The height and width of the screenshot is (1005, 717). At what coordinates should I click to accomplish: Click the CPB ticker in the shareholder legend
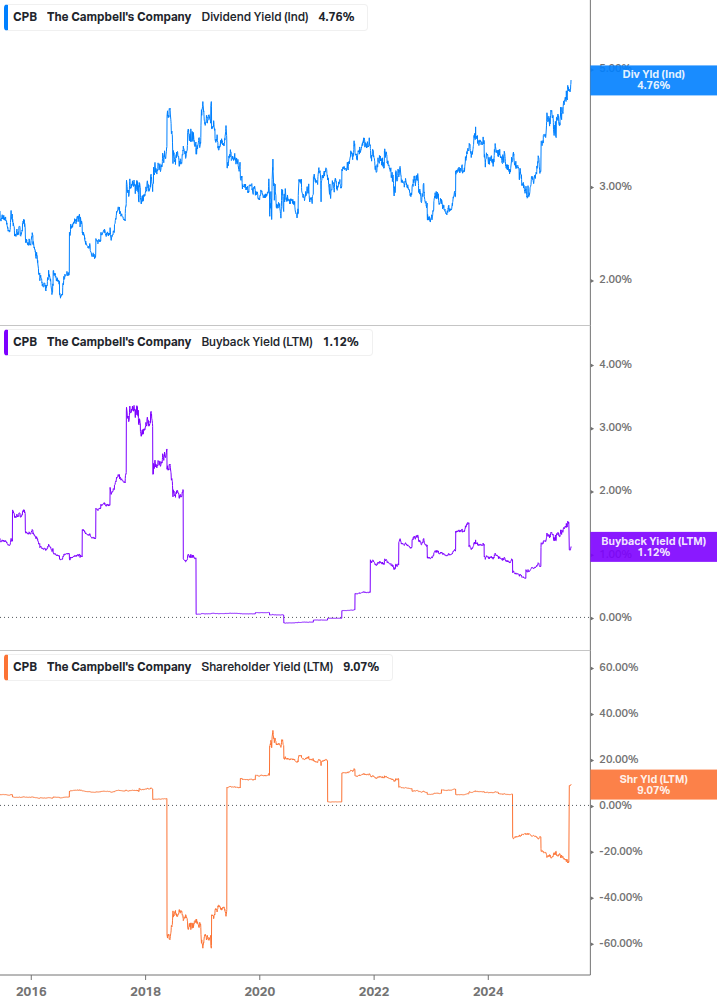[x=25, y=667]
